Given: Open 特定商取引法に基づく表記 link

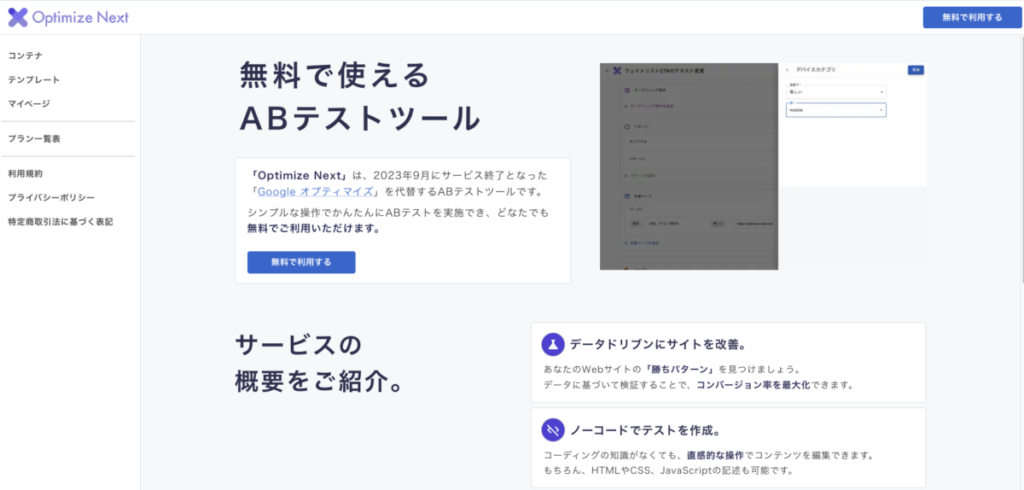Looking at the screenshot, I should click(x=60, y=221).
